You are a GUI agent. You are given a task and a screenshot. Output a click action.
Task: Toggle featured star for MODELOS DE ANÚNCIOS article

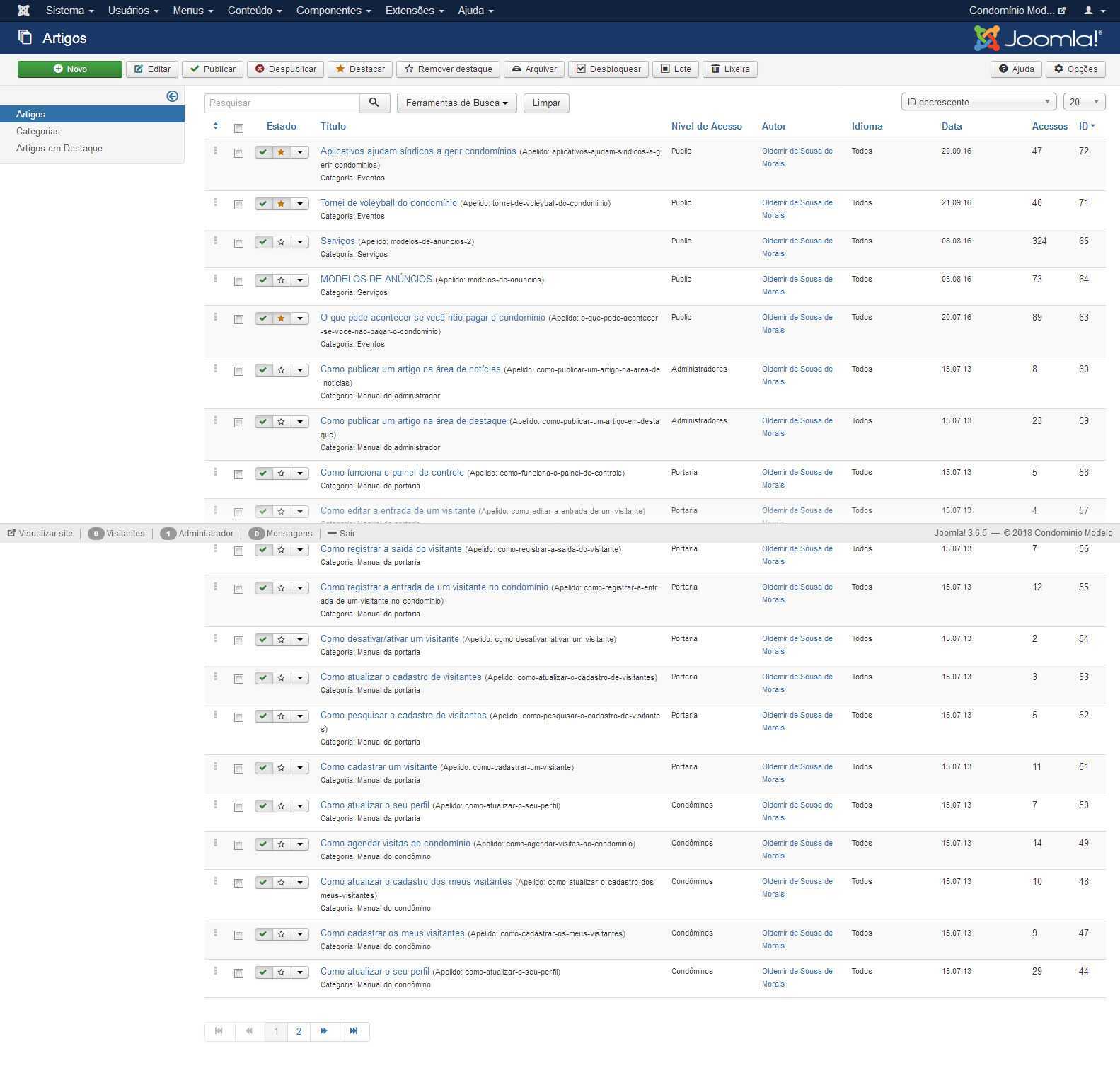tap(282, 280)
